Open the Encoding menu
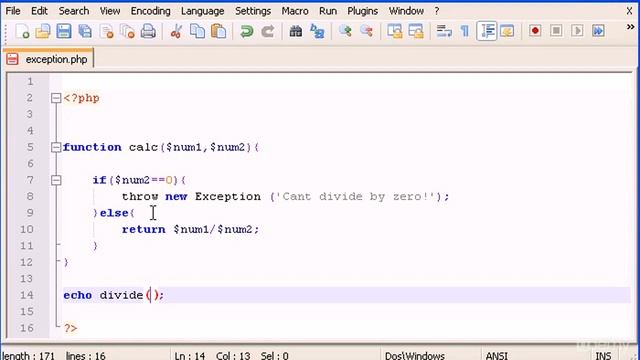 pyautogui.click(x=150, y=11)
